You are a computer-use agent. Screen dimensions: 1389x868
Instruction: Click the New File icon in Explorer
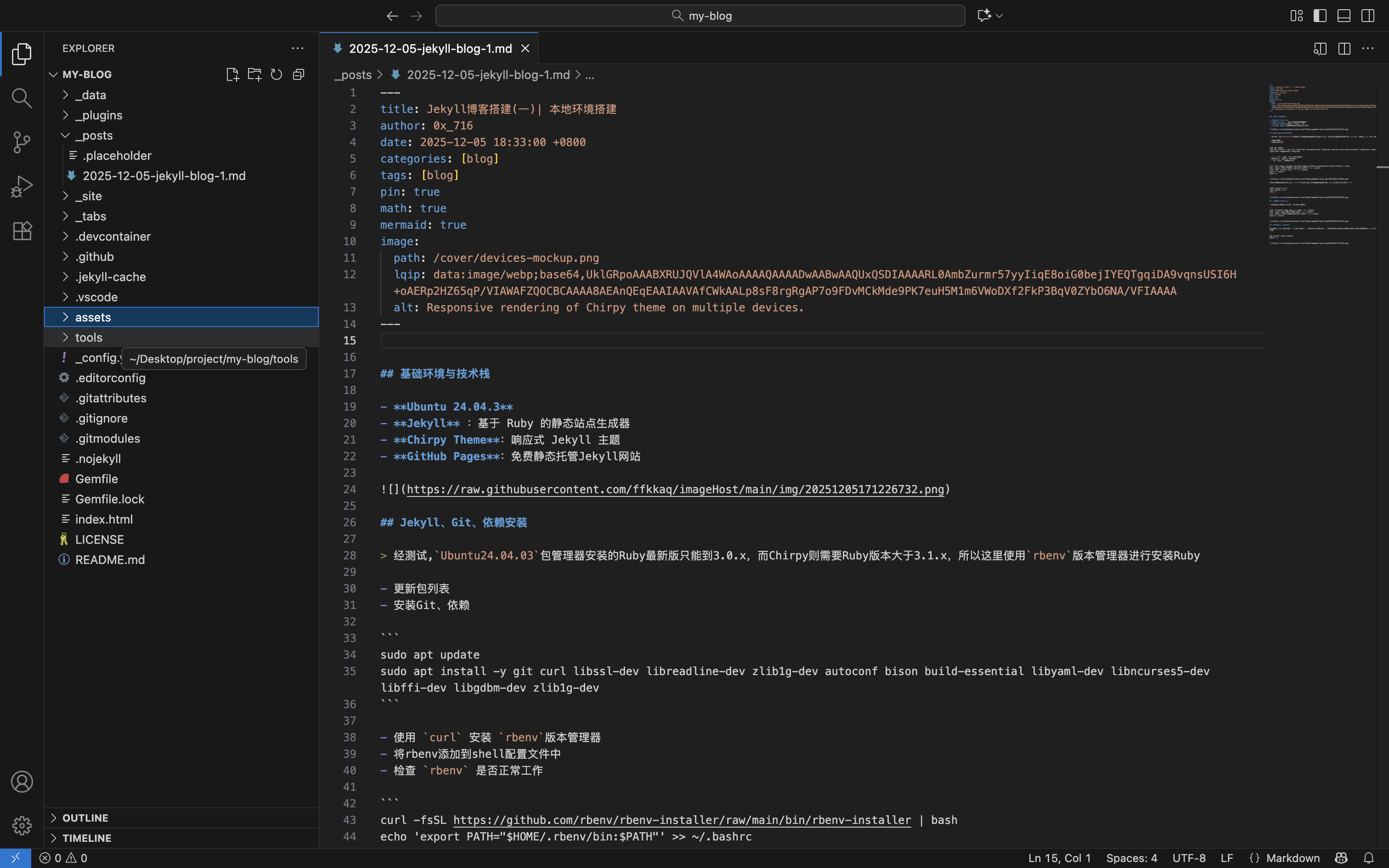coord(232,74)
